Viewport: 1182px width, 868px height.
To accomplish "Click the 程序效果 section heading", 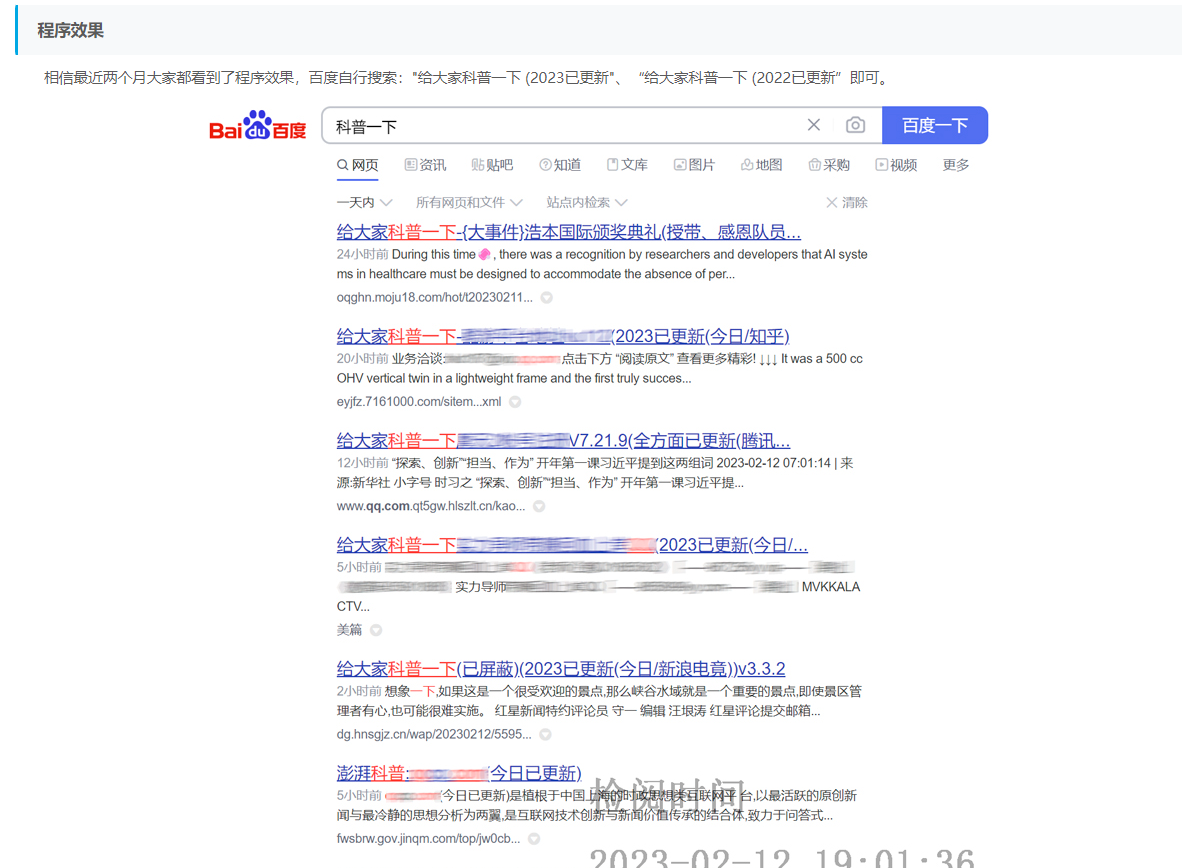I will click(70, 30).
